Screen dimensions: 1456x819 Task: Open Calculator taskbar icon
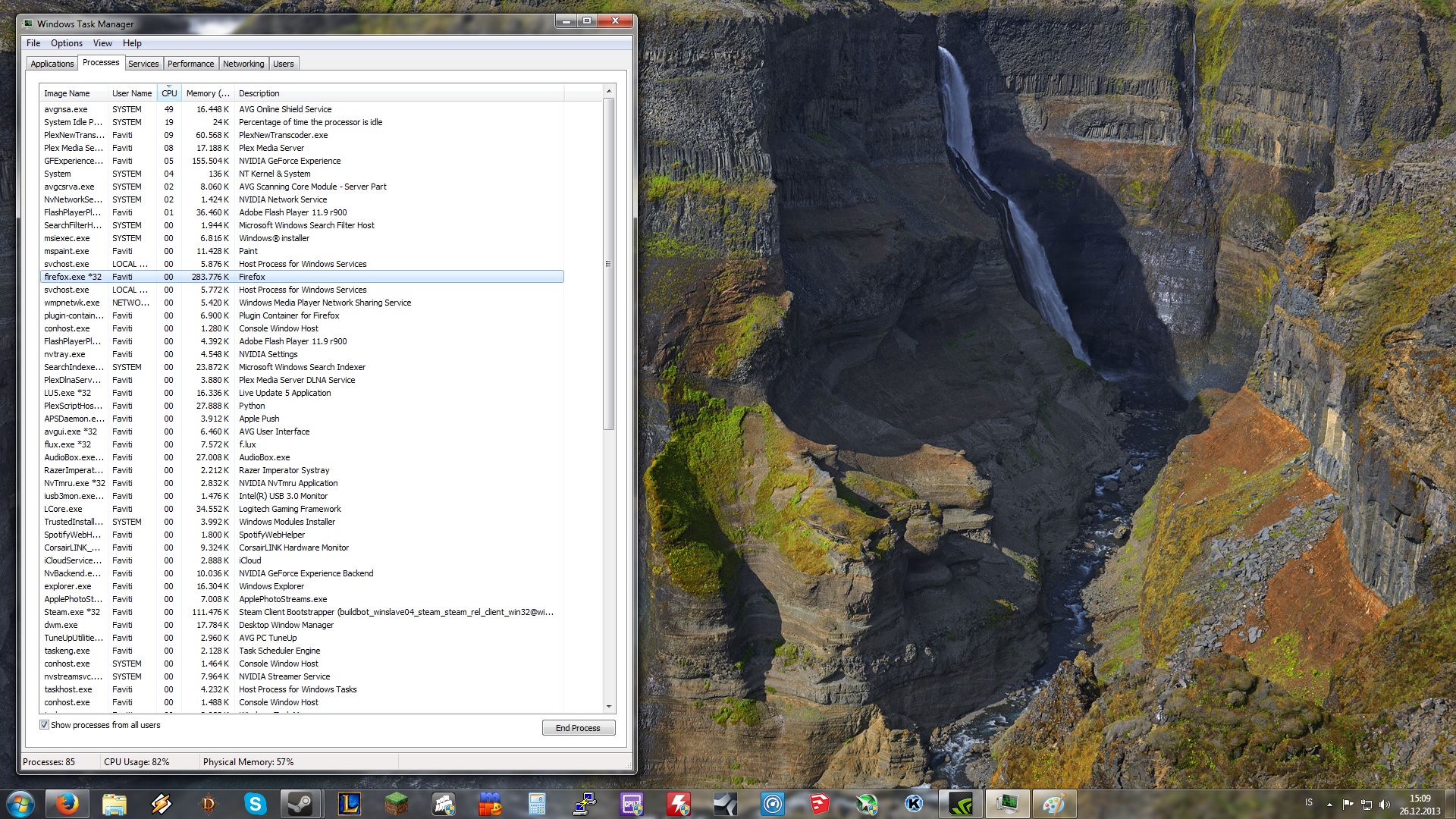click(537, 804)
